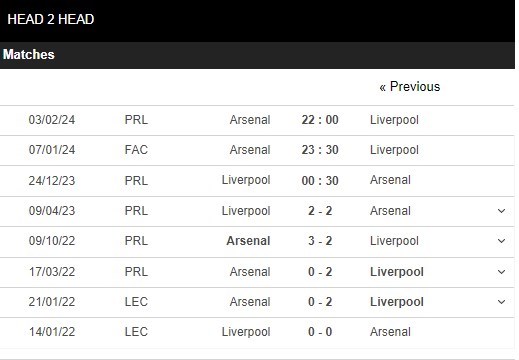This screenshot has height=360, width=519.
Task: Click the LEC label on 14/01/22 row
Action: 136,332
